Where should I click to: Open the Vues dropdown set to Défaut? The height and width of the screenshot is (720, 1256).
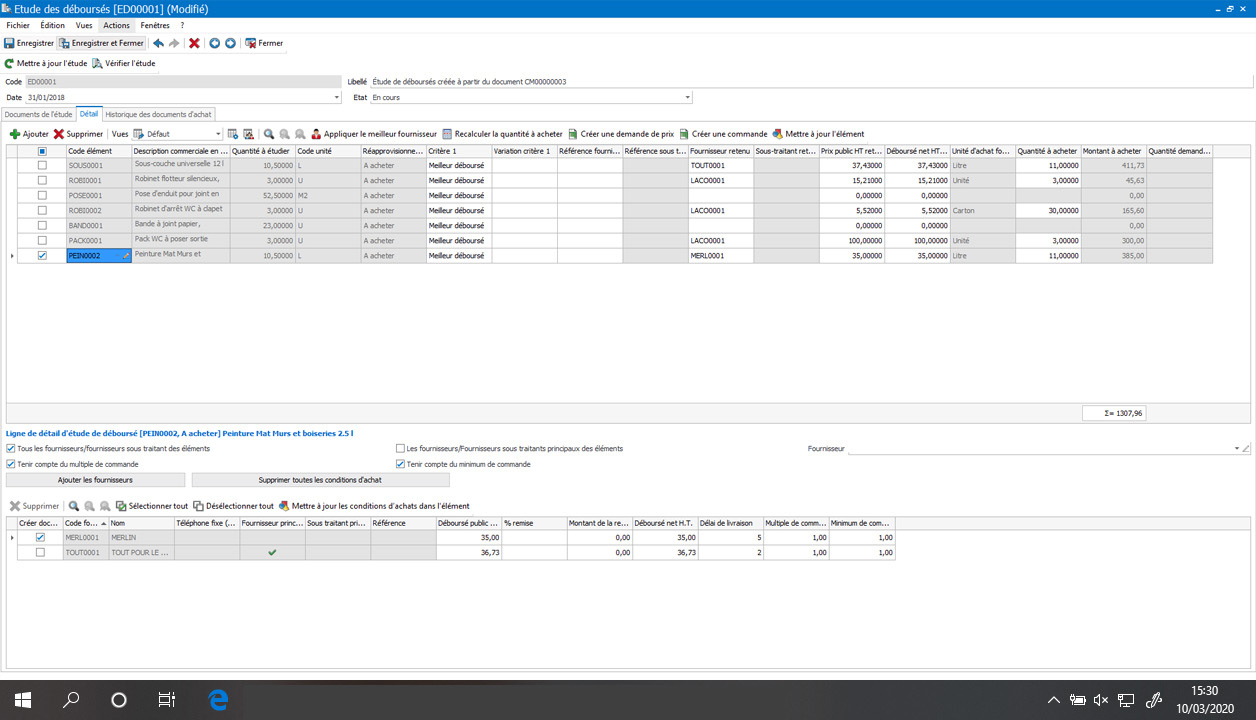[x=218, y=134]
